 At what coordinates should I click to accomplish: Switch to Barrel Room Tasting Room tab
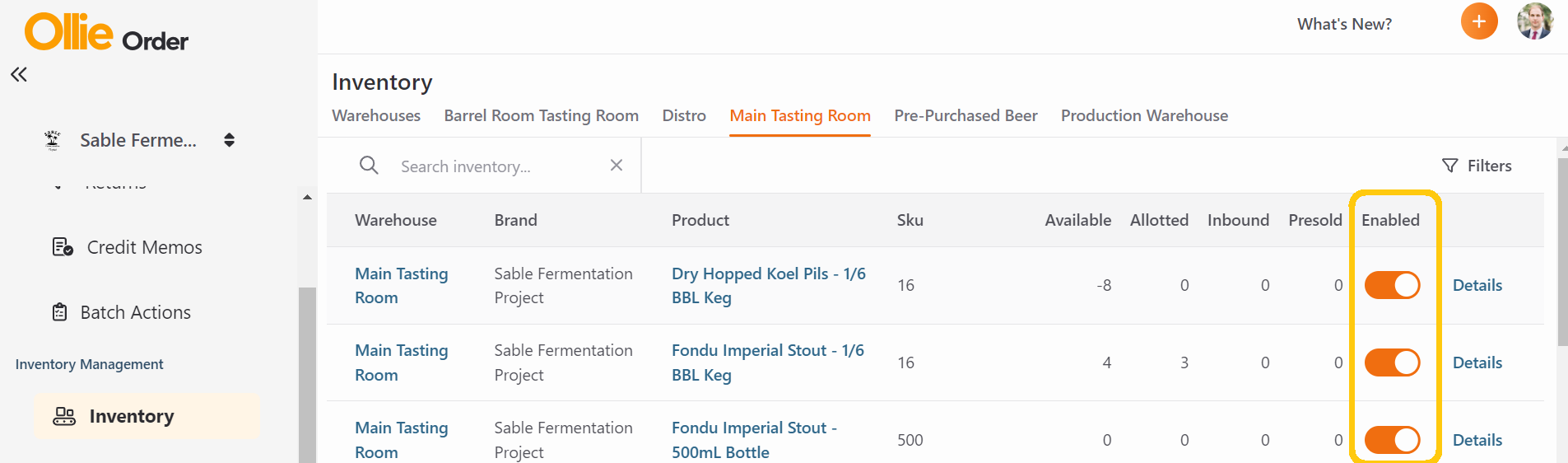click(x=542, y=116)
